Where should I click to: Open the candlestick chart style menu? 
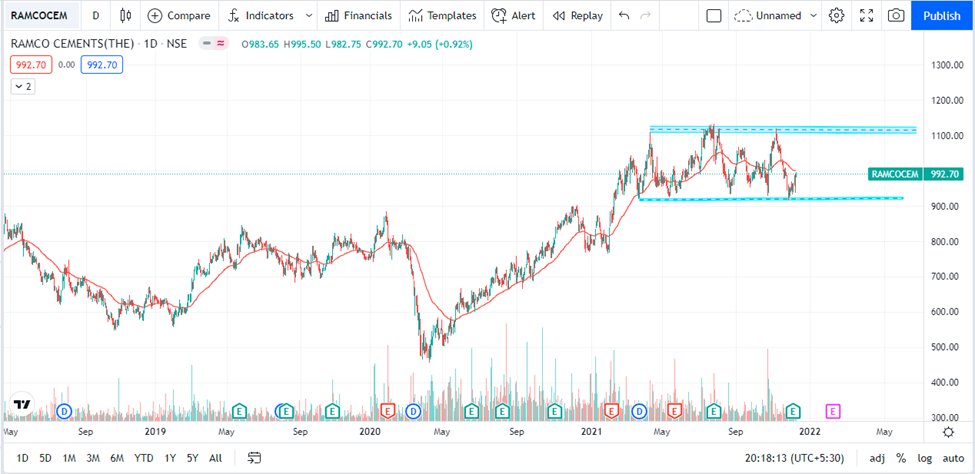click(x=126, y=16)
